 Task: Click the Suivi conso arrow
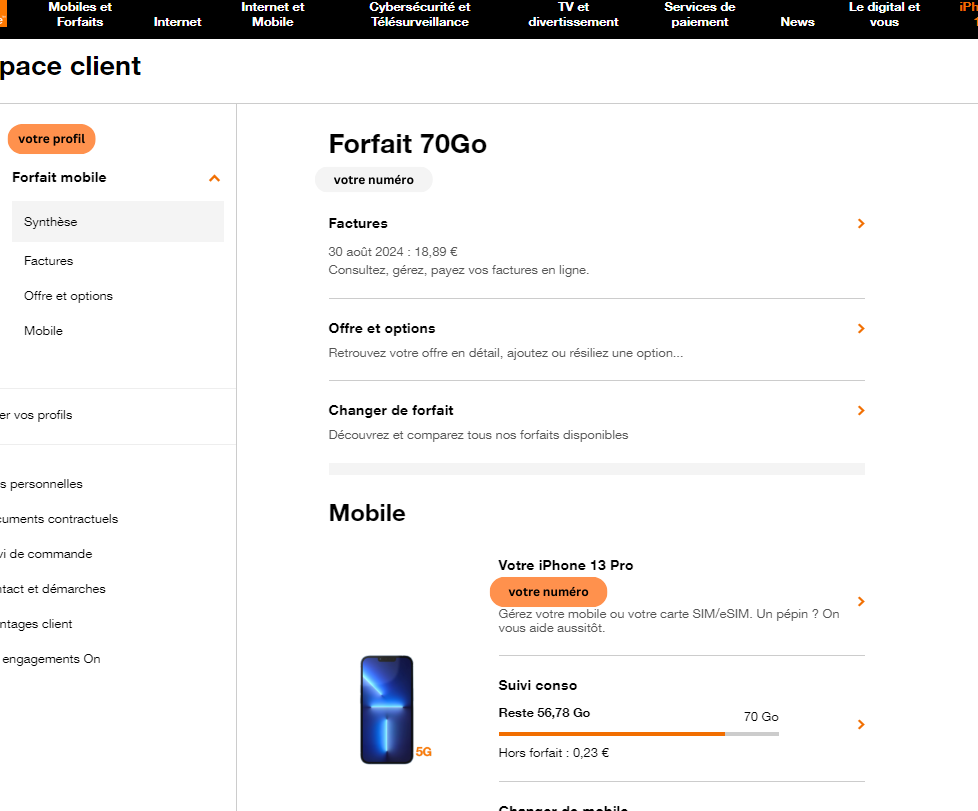(x=861, y=725)
